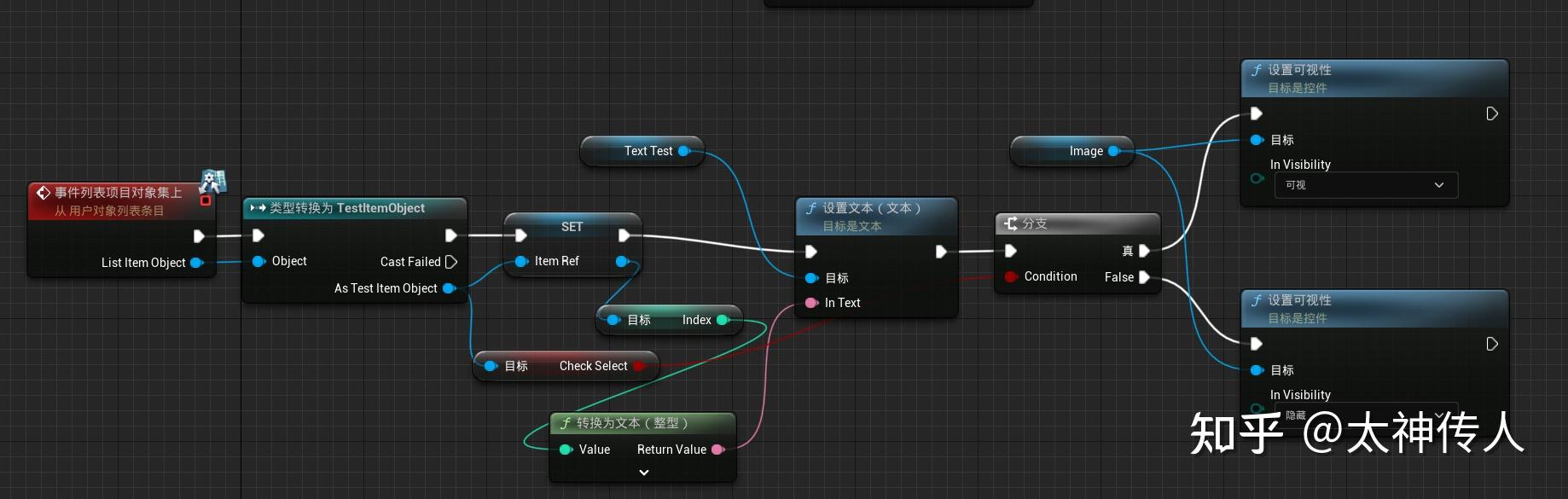
Task: Click the 事件列表项目对象集上 event node title
Action: [119, 193]
